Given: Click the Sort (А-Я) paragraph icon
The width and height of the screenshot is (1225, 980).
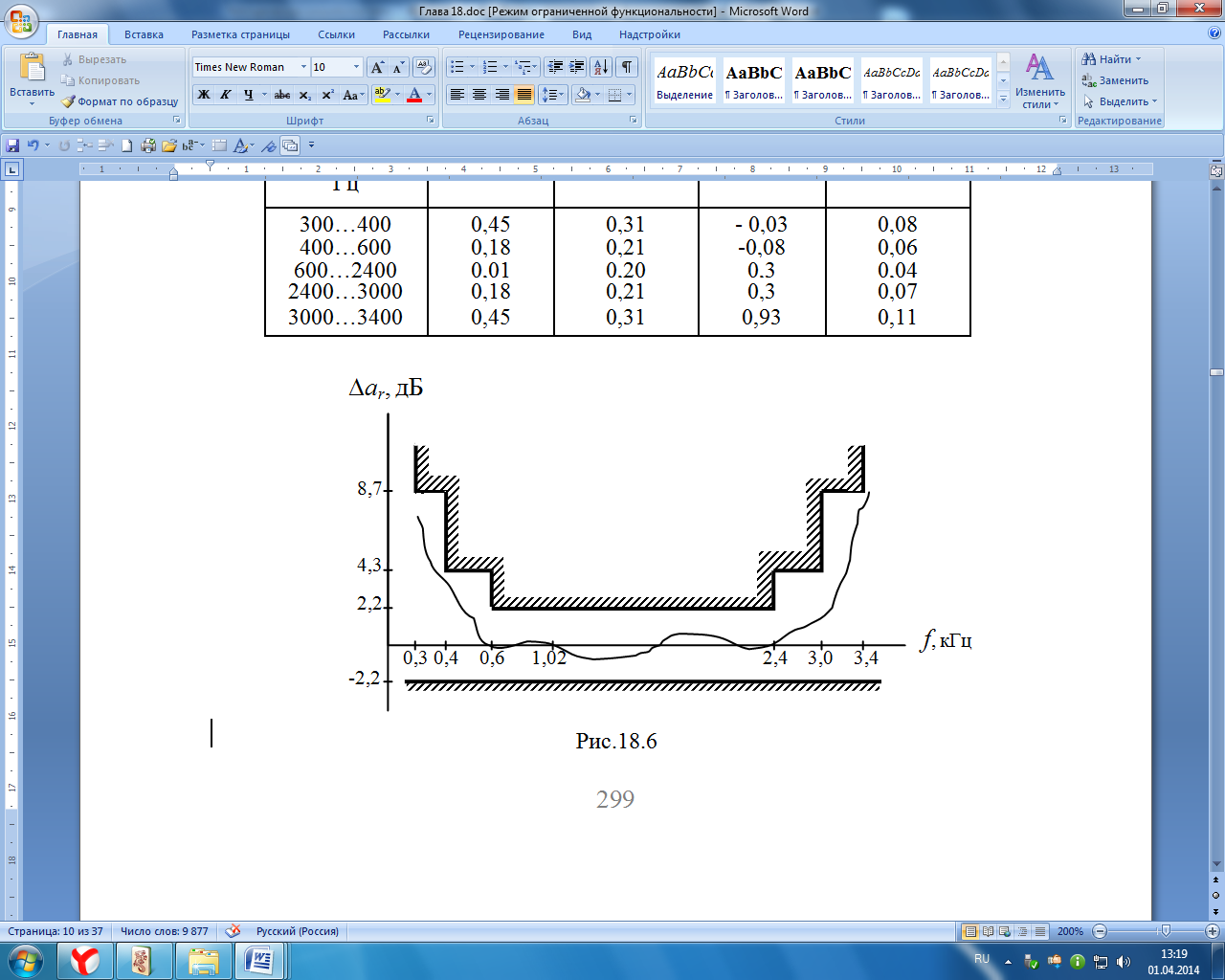Looking at the screenshot, I should (x=600, y=67).
